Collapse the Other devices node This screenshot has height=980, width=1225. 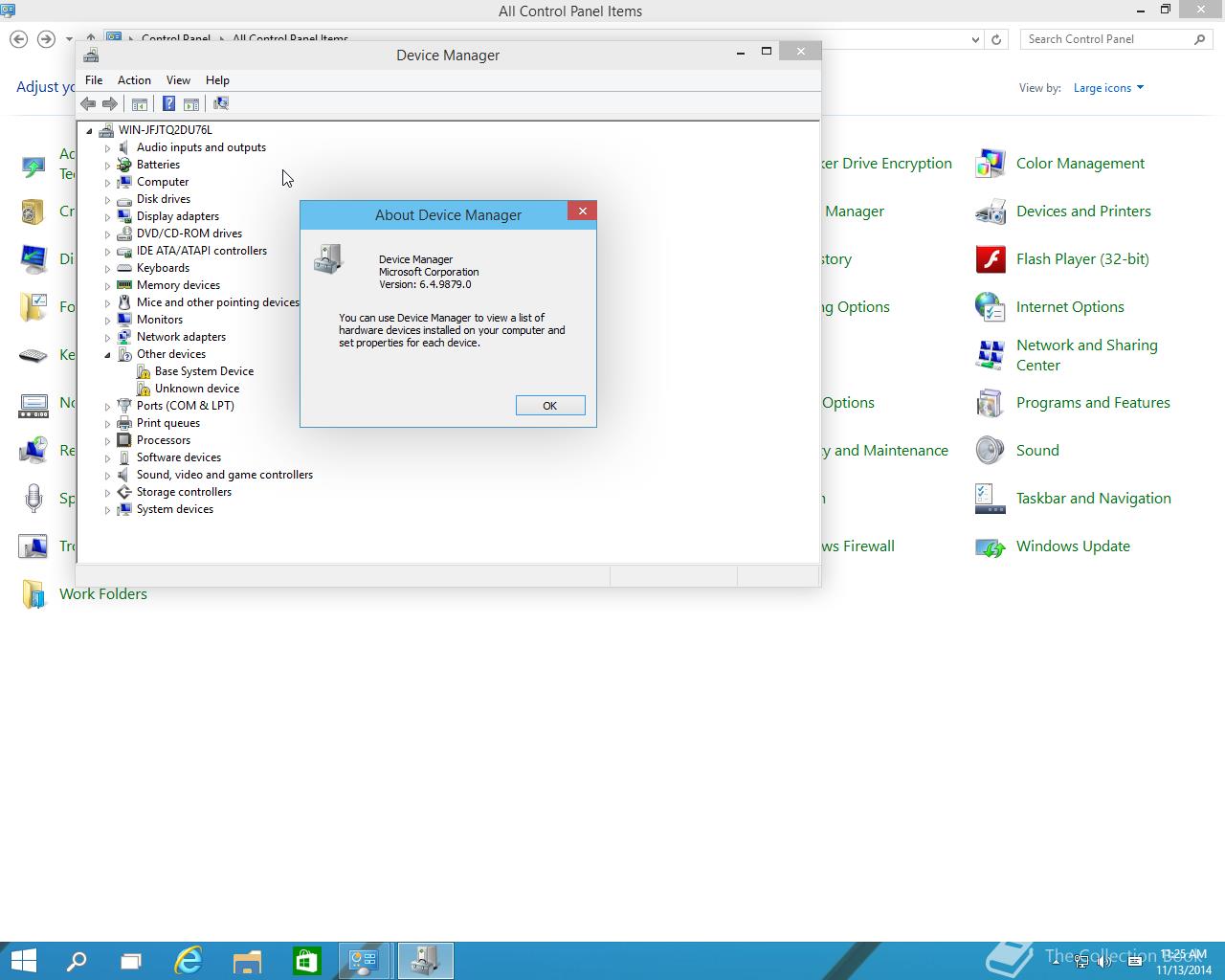[x=107, y=354]
